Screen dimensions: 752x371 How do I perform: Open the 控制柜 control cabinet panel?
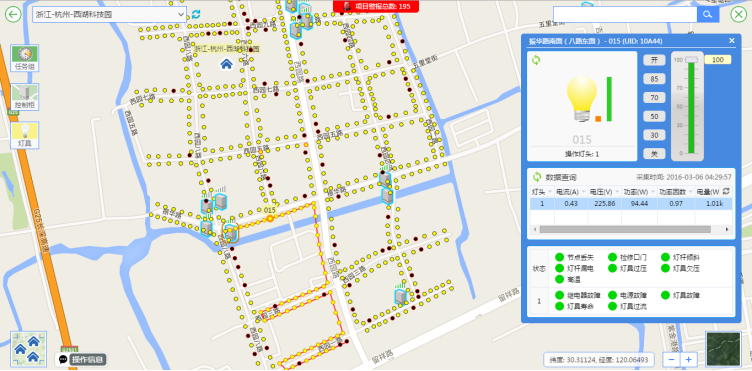(x=24, y=97)
